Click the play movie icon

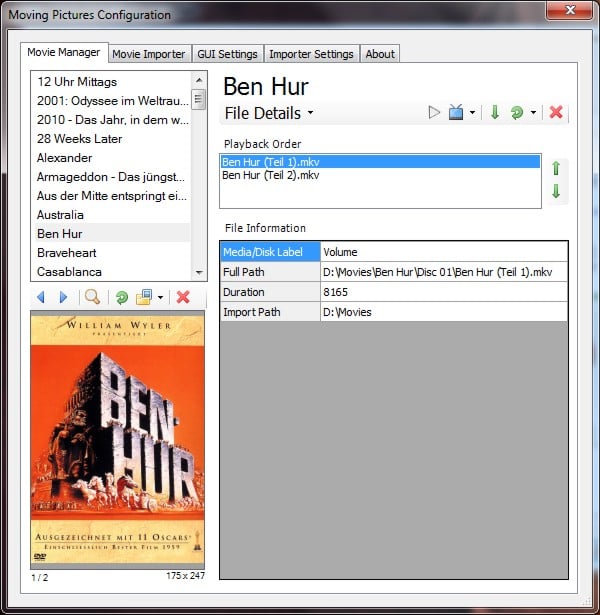[x=434, y=113]
